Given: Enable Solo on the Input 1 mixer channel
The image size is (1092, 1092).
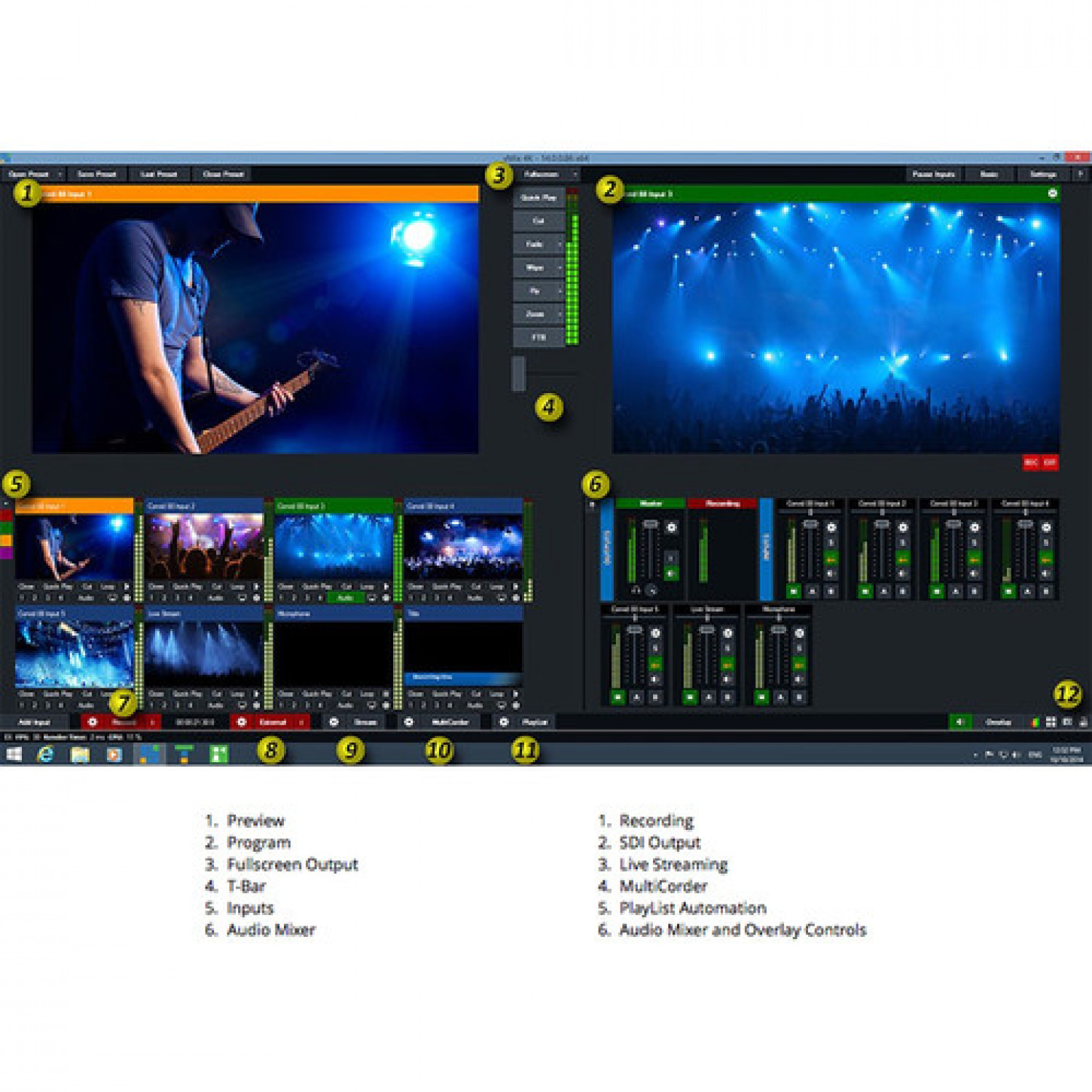Looking at the screenshot, I should 831,543.
